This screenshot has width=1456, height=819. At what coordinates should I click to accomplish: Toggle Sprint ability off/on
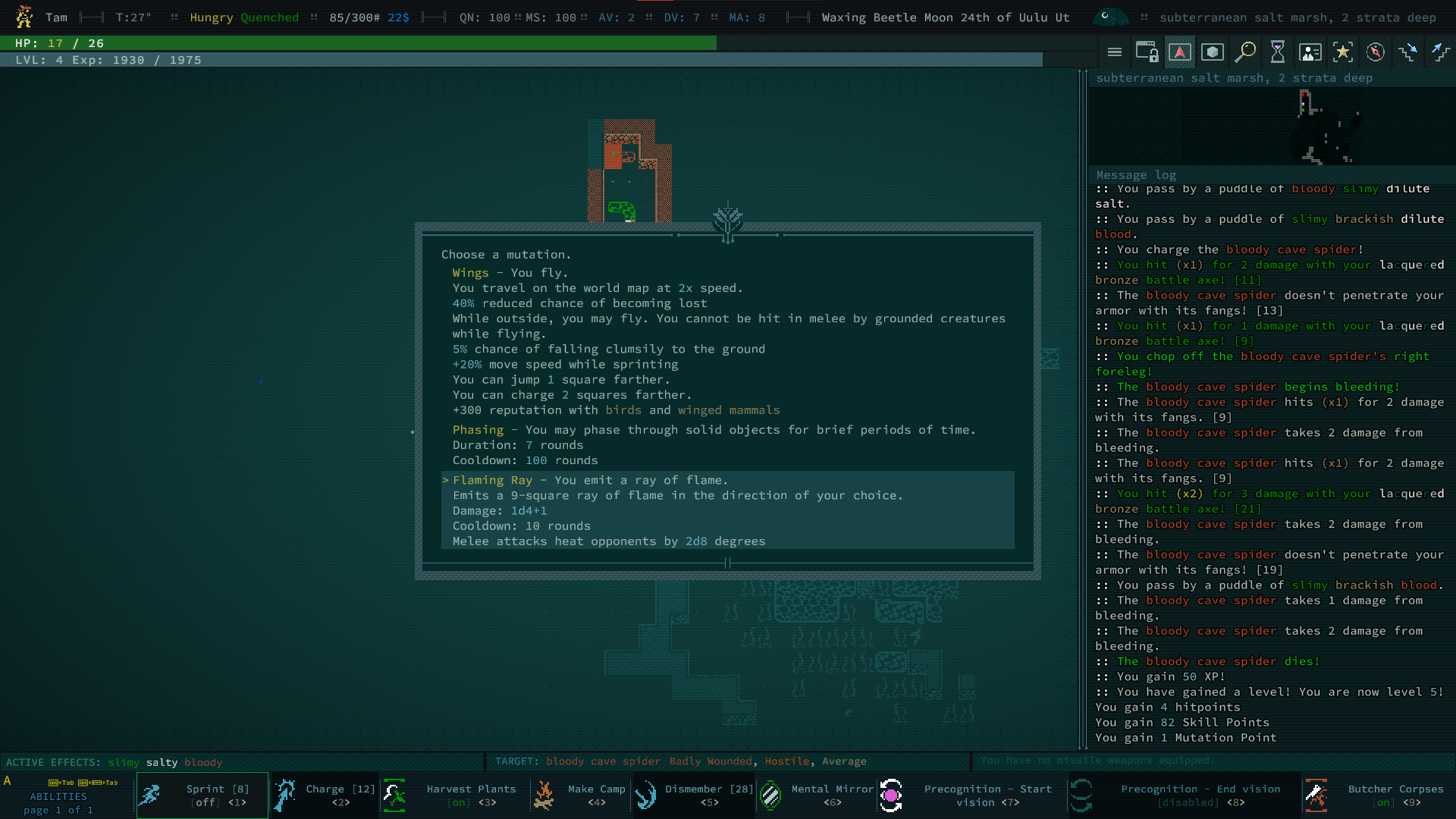coord(202,795)
